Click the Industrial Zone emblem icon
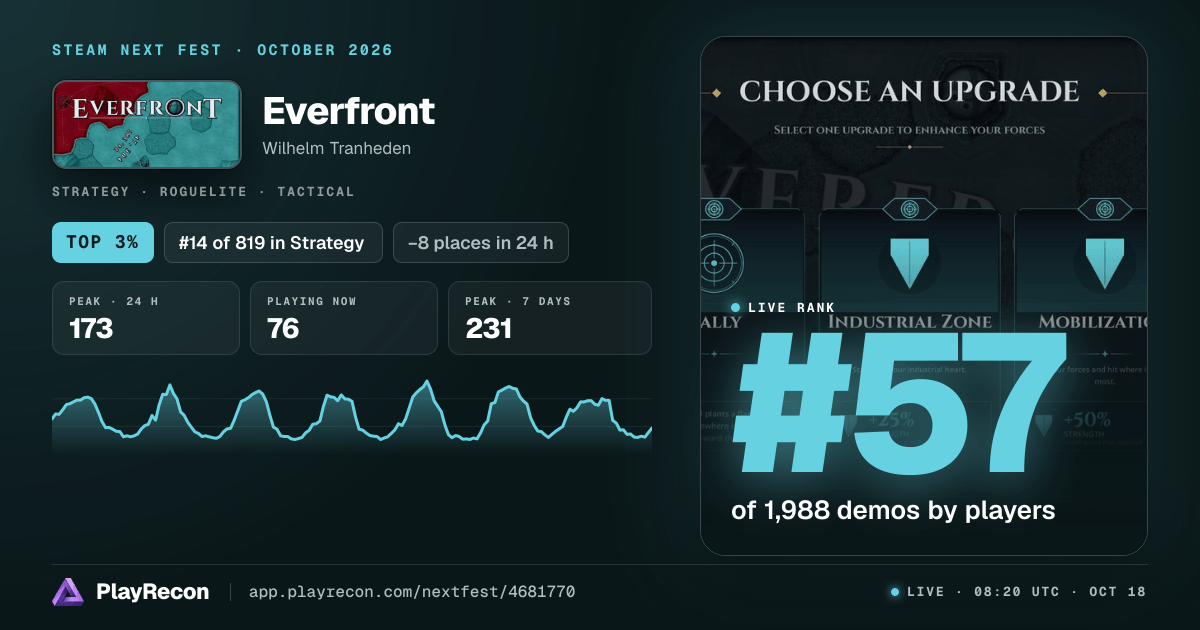The height and width of the screenshot is (630, 1200). [909, 263]
